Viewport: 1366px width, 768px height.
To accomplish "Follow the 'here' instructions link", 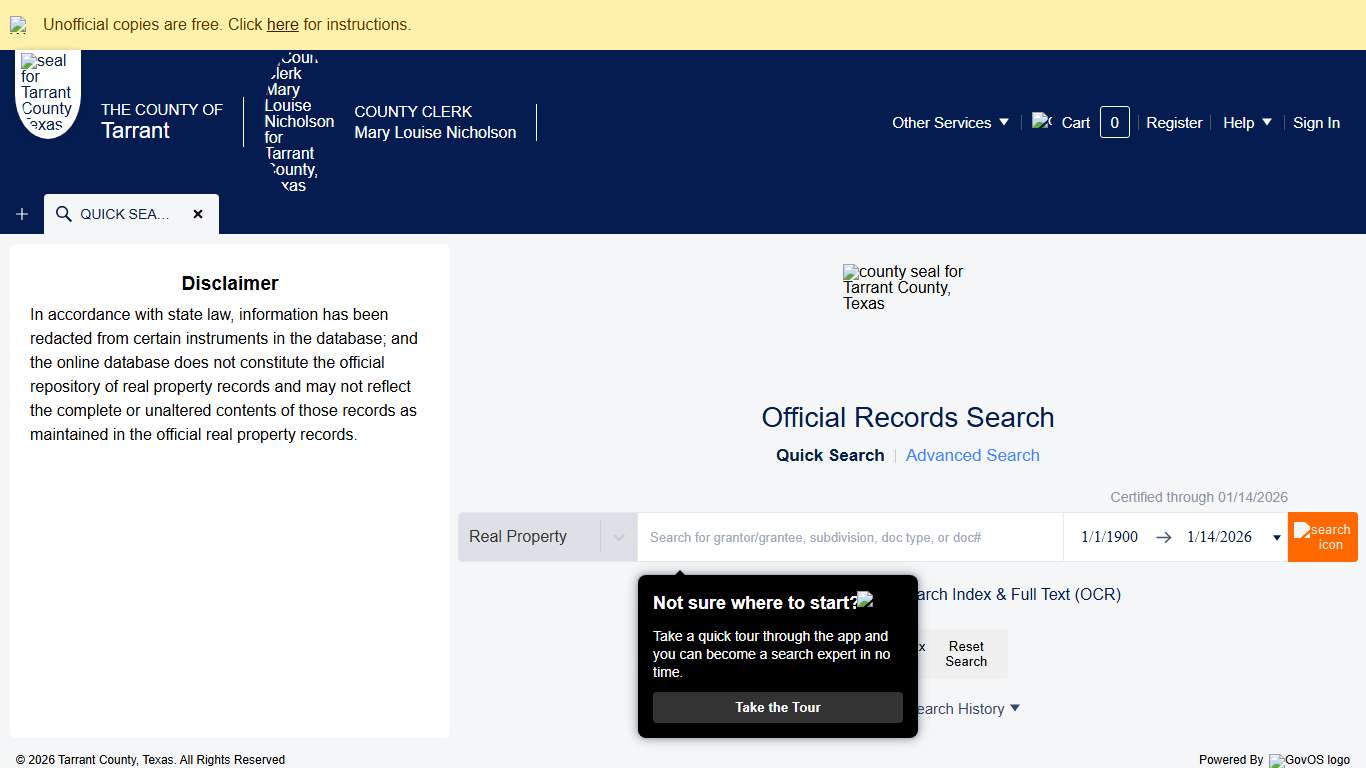I will pos(282,24).
